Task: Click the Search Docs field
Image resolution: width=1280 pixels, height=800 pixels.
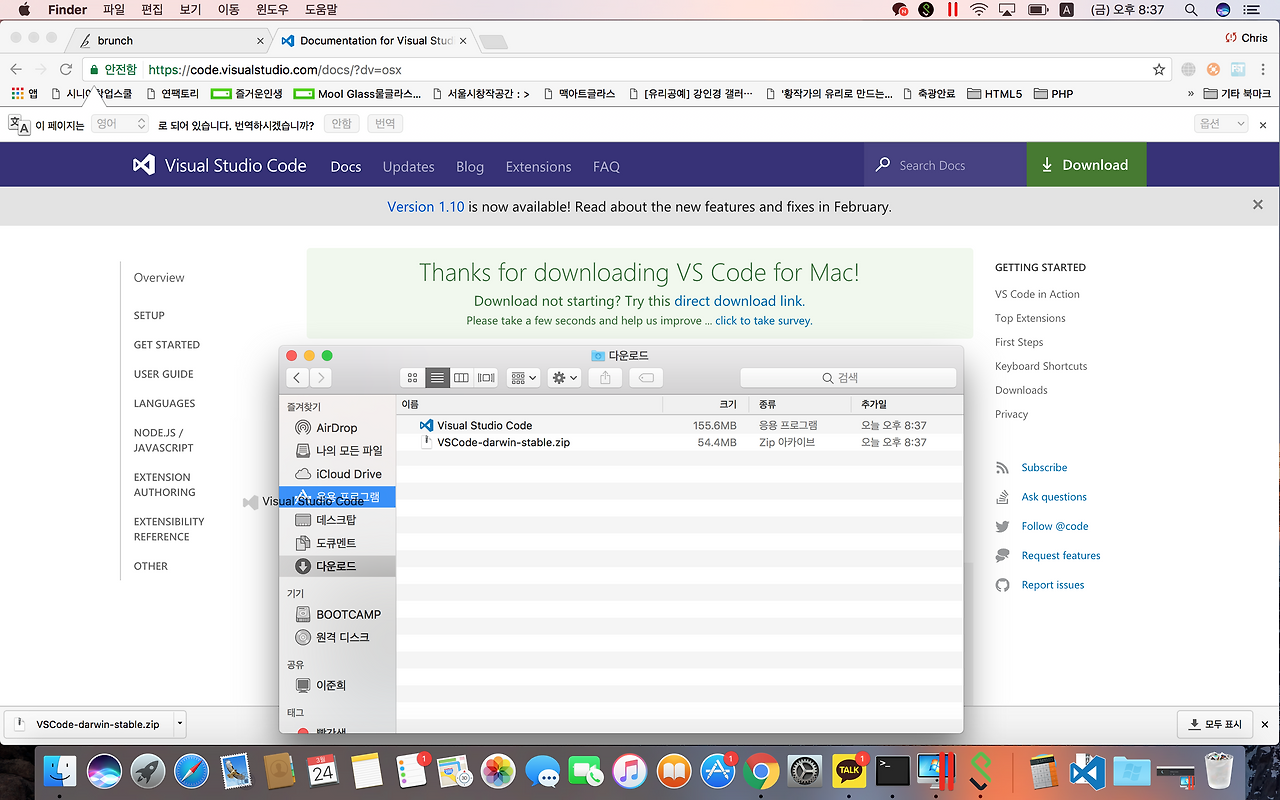Action: click(945, 165)
